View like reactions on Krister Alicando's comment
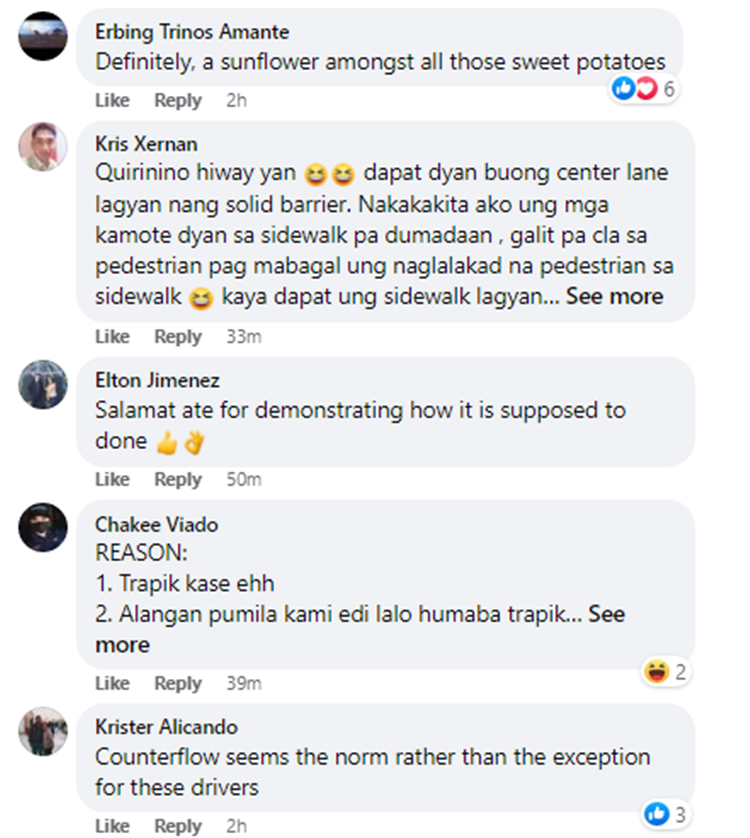The image size is (750, 838). 666,814
